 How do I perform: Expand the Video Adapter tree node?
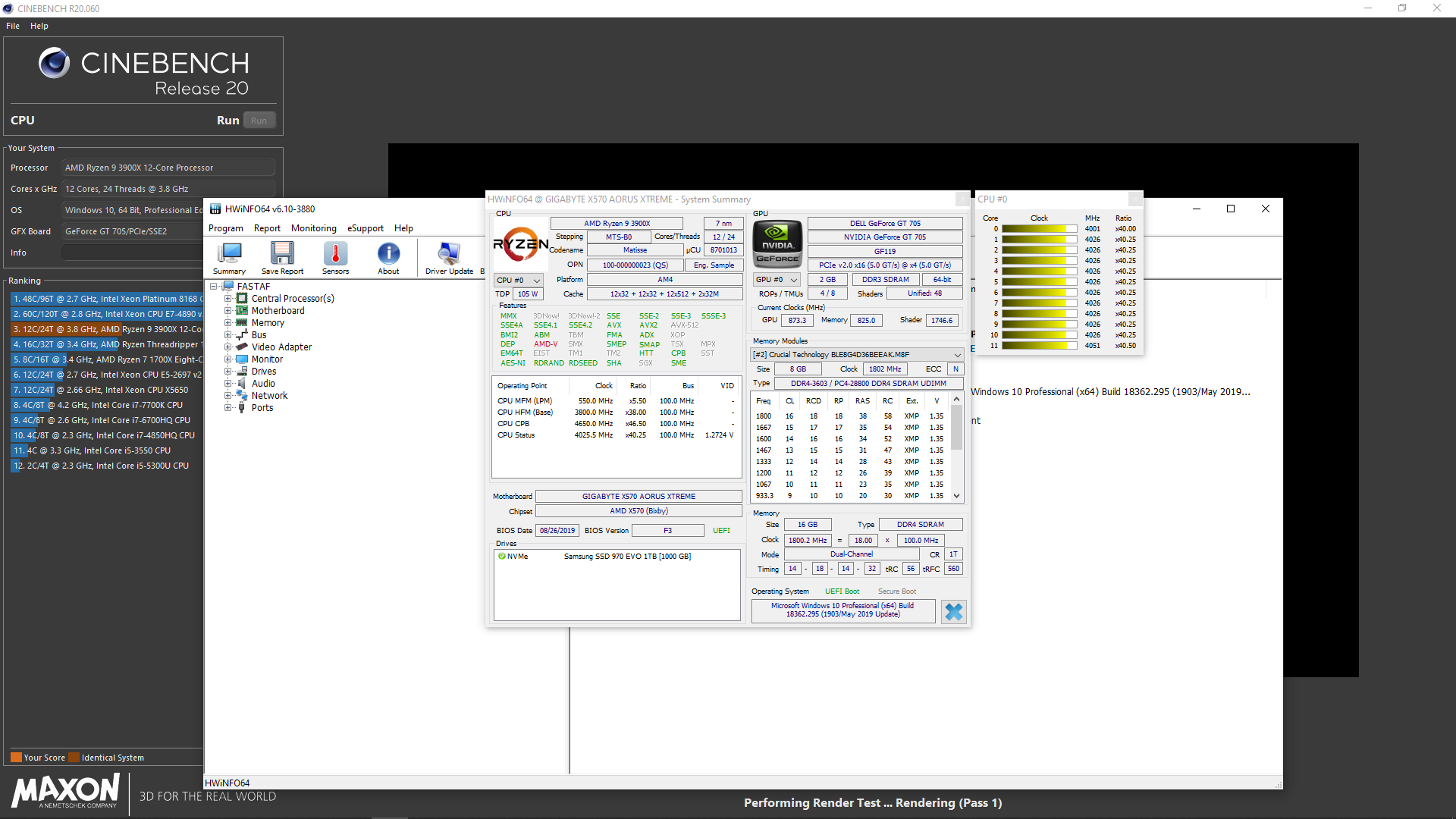[227, 347]
